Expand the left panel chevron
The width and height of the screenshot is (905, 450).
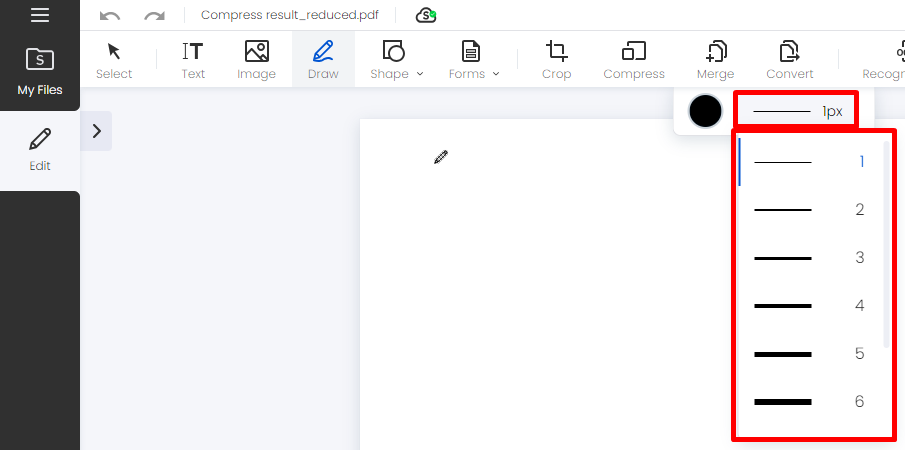(x=96, y=131)
